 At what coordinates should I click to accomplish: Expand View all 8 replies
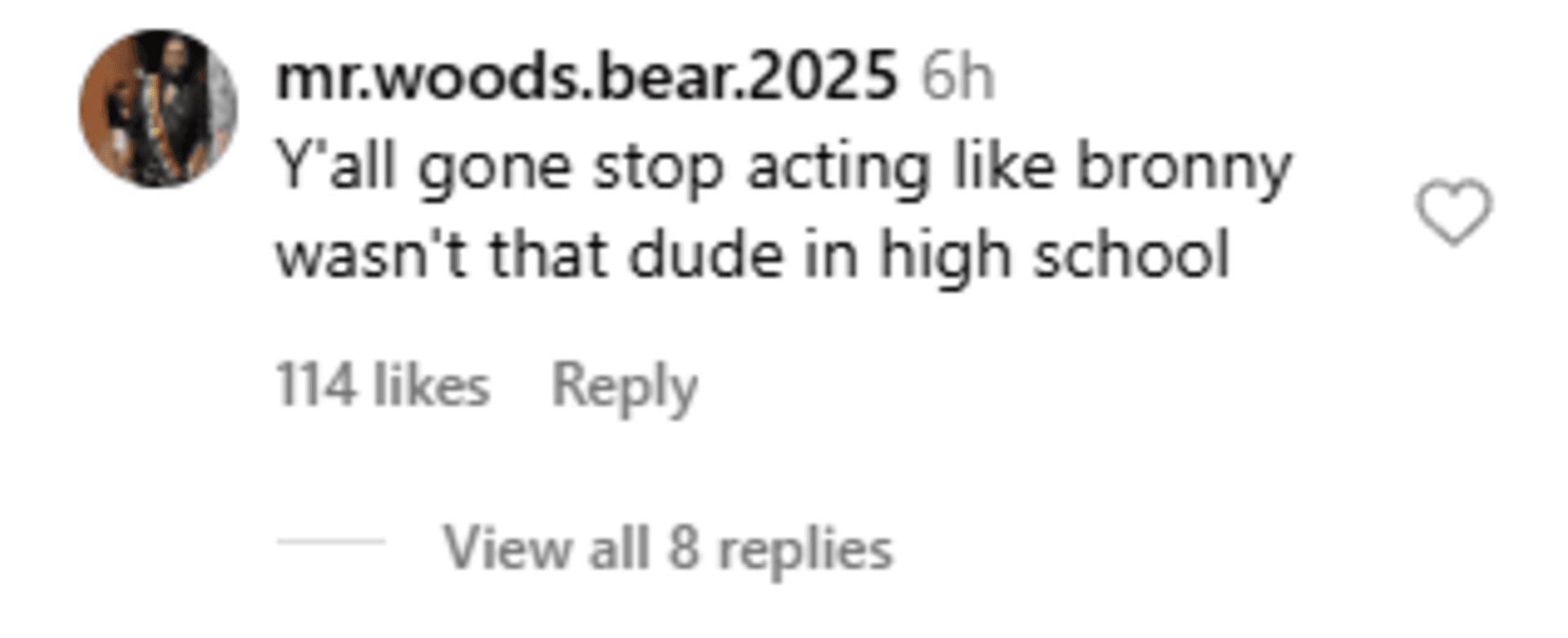[x=668, y=547]
